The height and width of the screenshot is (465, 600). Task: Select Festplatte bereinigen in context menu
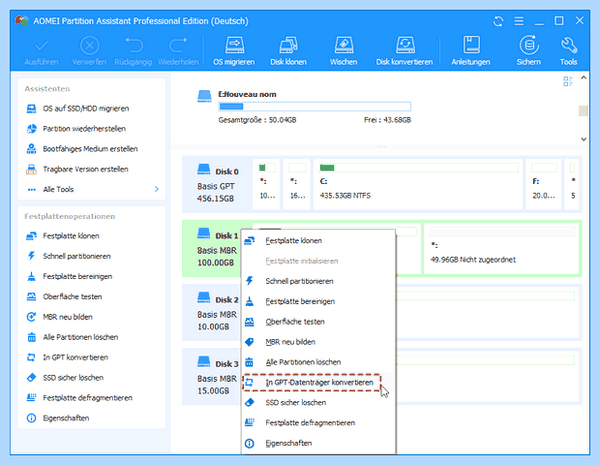click(x=319, y=302)
